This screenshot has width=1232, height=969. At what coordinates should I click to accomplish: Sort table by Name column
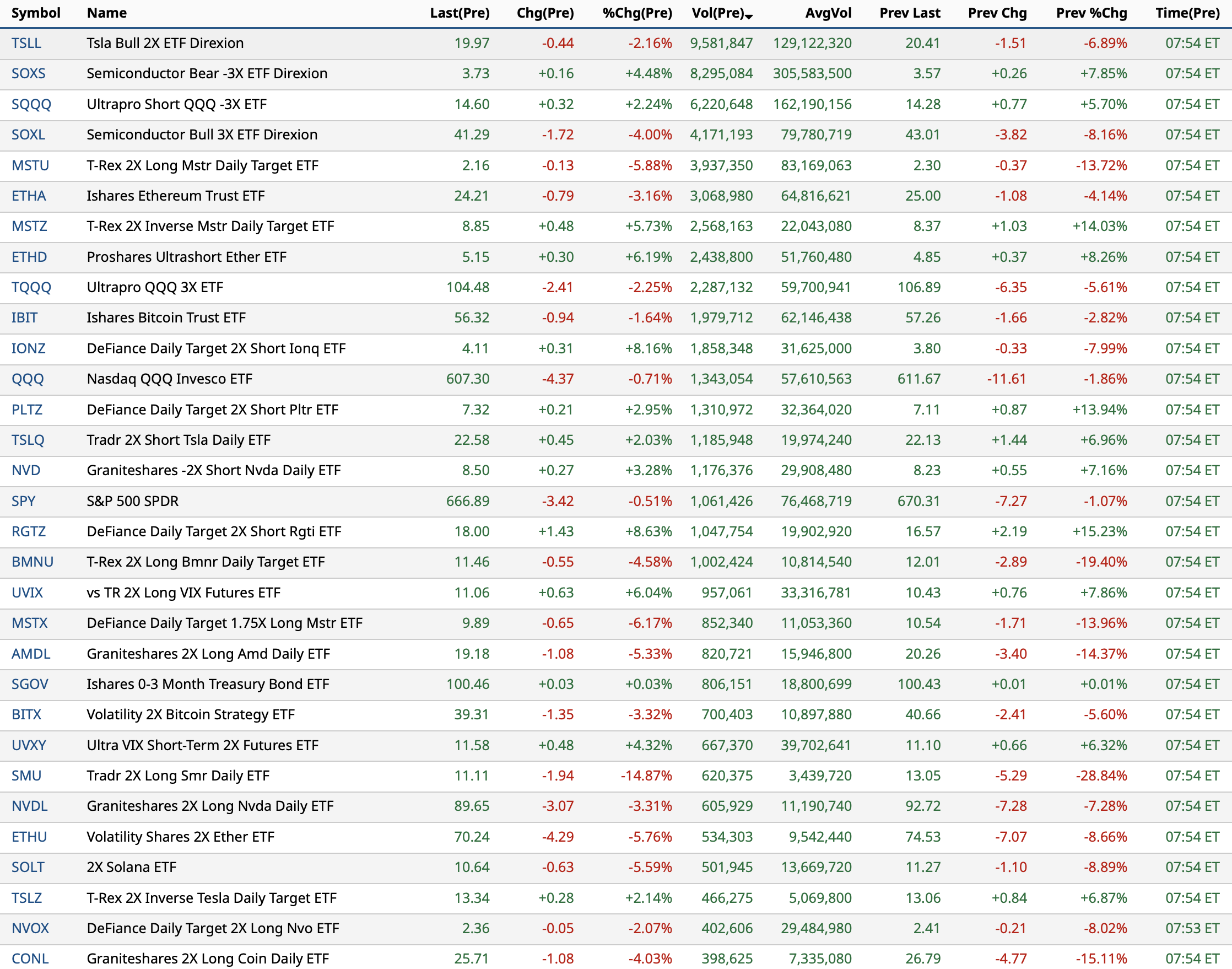pos(106,13)
